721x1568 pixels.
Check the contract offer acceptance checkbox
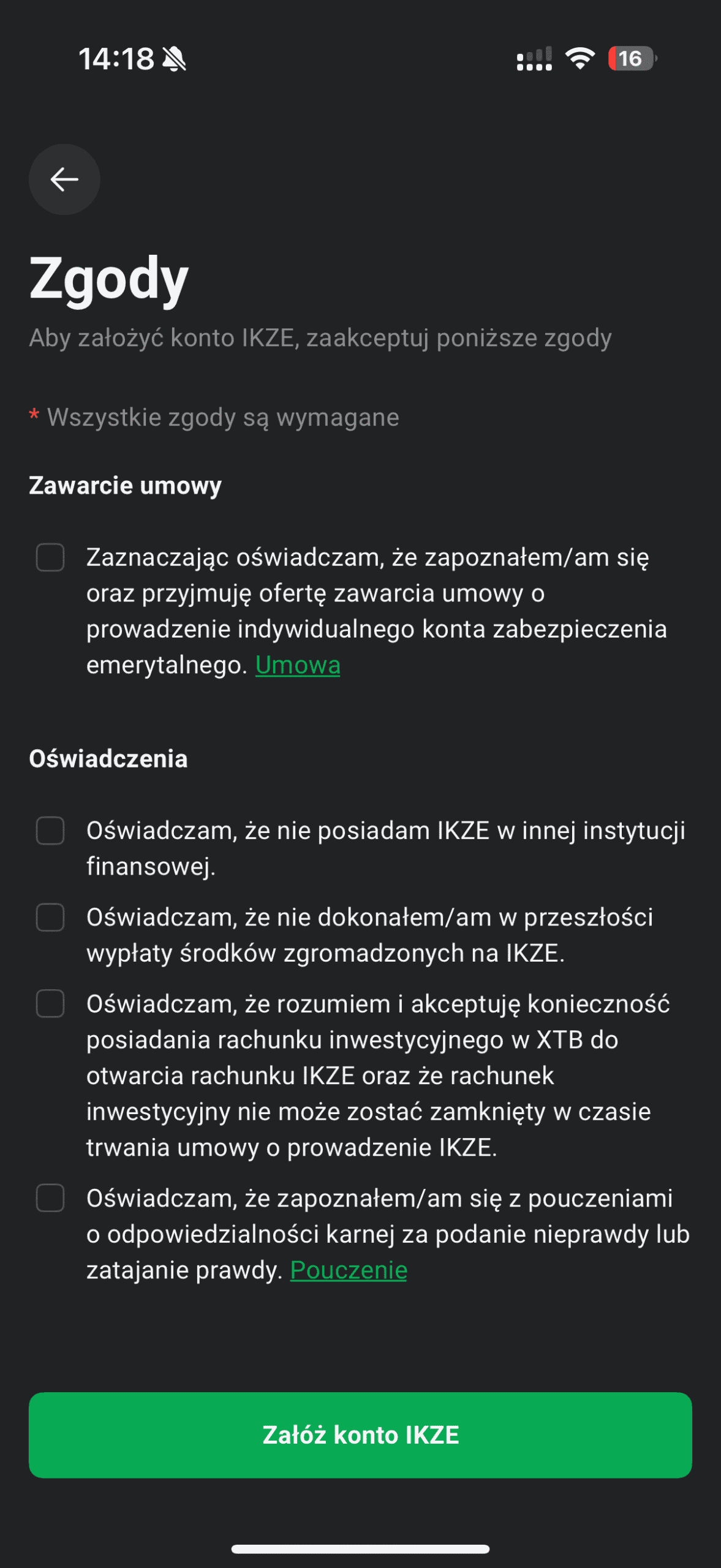tap(50, 557)
